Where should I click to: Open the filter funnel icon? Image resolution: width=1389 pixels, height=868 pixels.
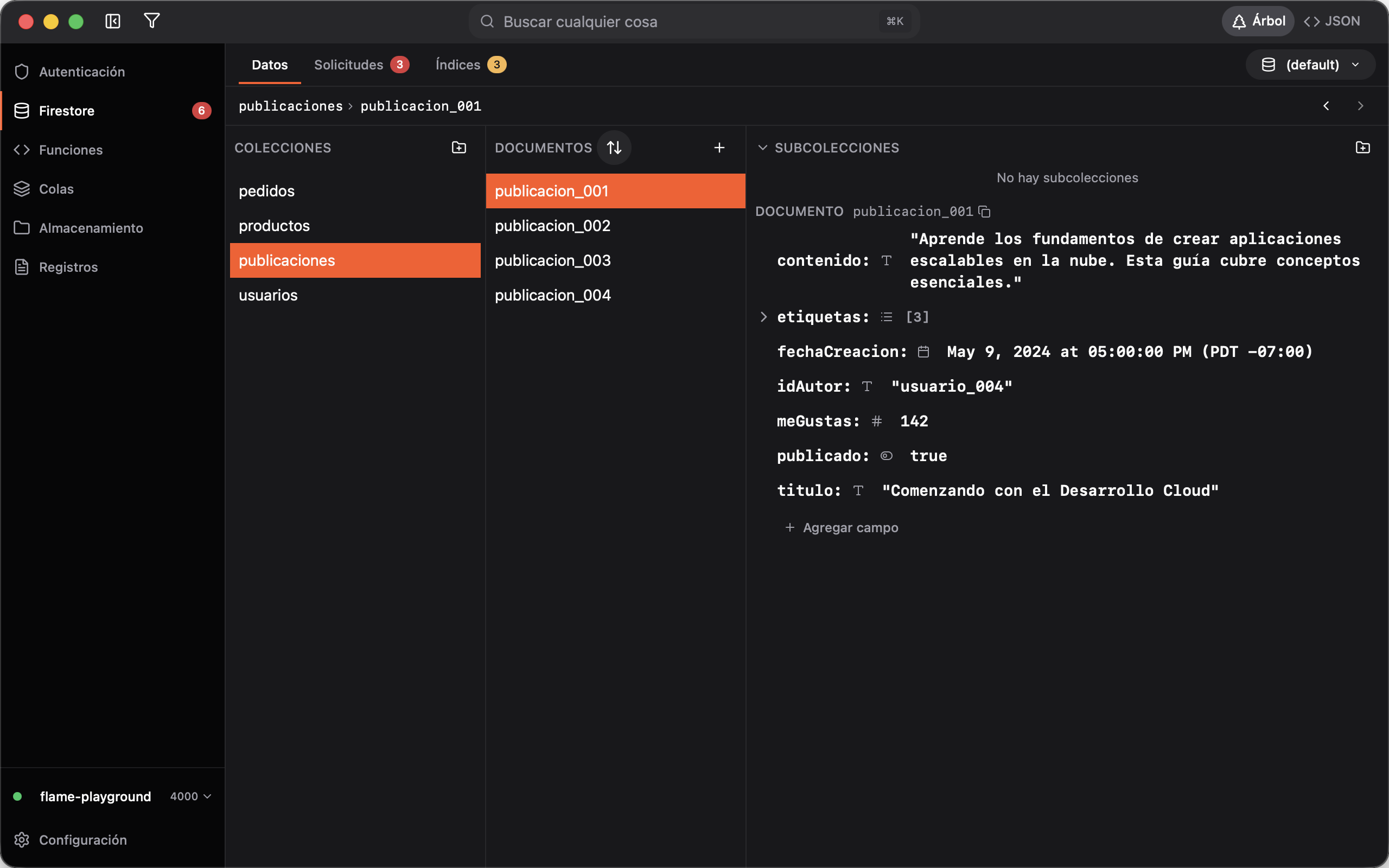click(x=151, y=21)
